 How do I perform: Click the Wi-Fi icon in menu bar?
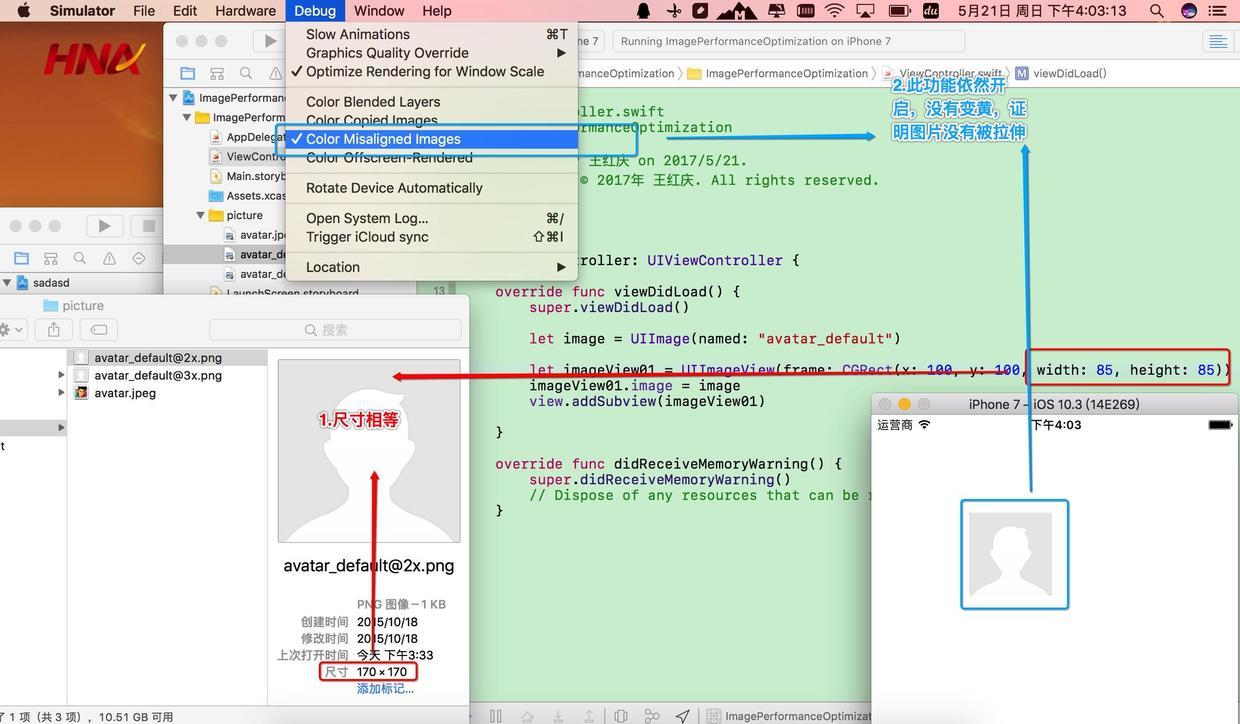pyautogui.click(x=834, y=11)
